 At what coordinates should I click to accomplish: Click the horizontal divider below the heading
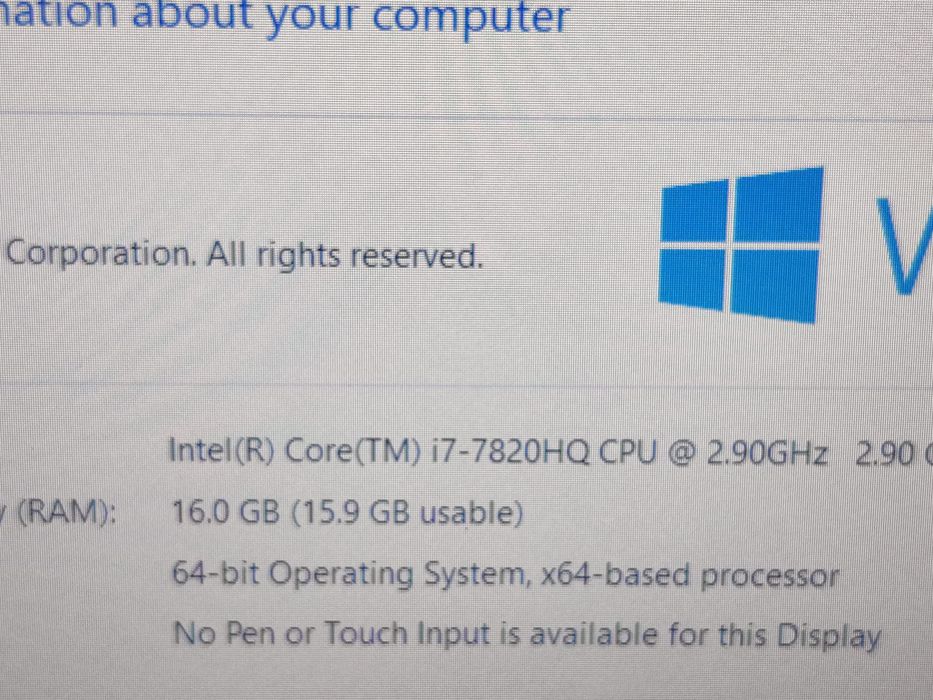tap(466, 114)
